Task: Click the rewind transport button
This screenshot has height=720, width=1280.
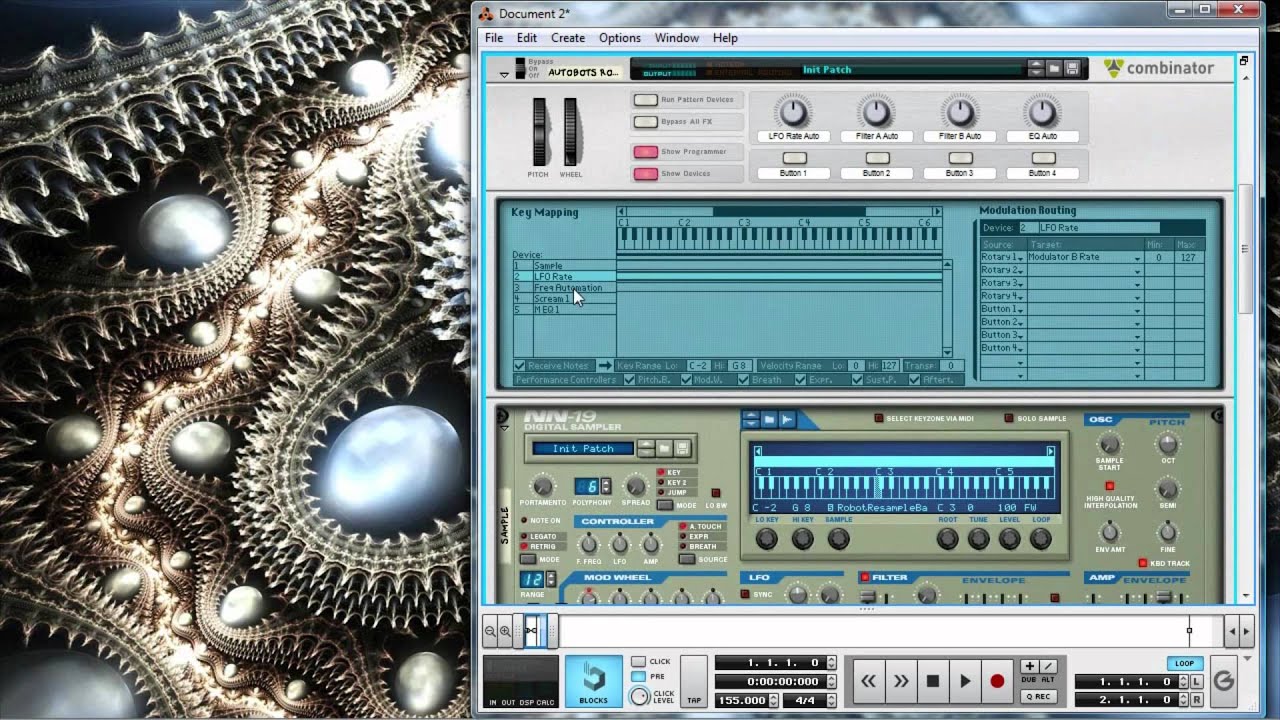Action: (x=868, y=681)
